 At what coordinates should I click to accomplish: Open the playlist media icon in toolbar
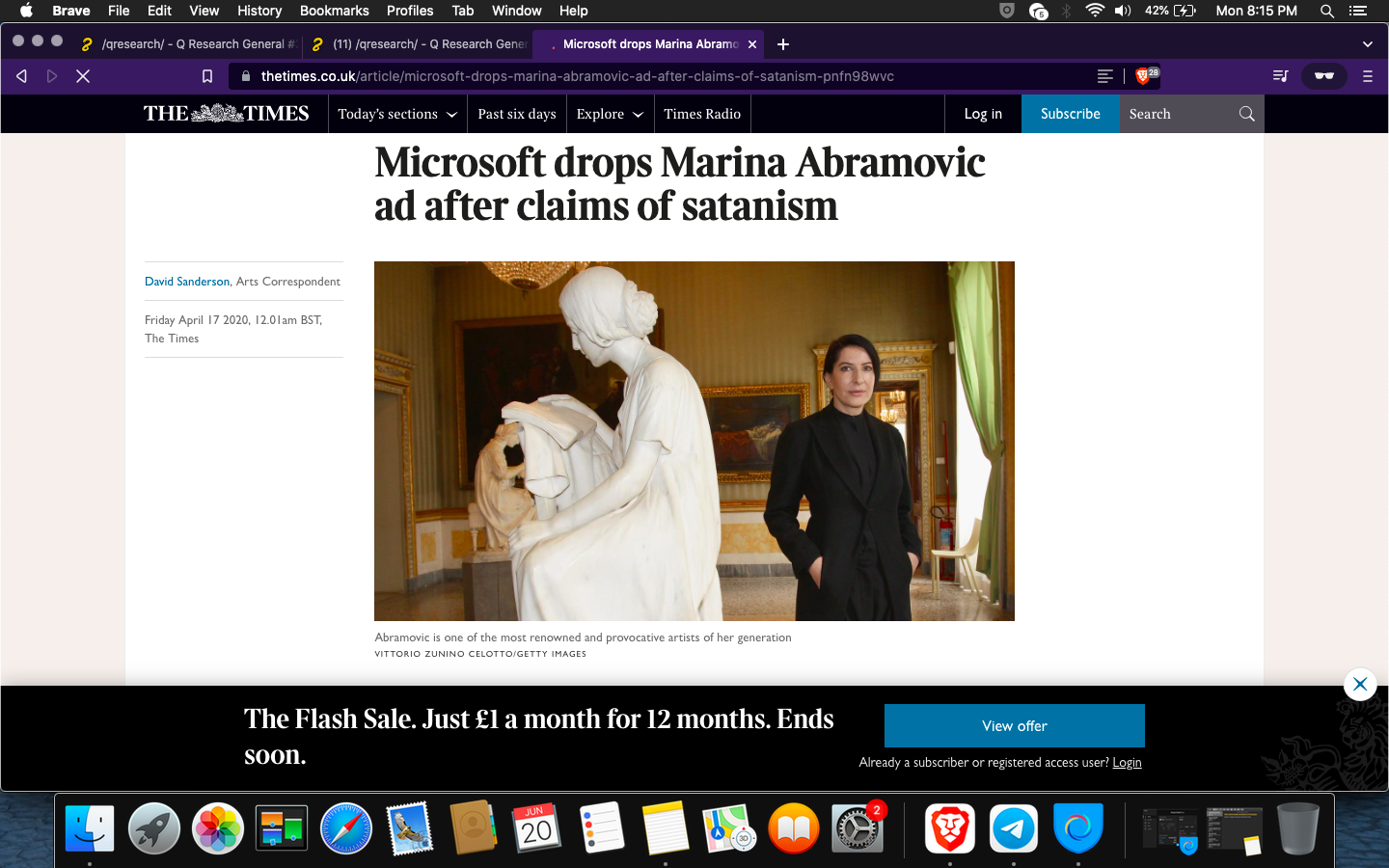point(1281,76)
